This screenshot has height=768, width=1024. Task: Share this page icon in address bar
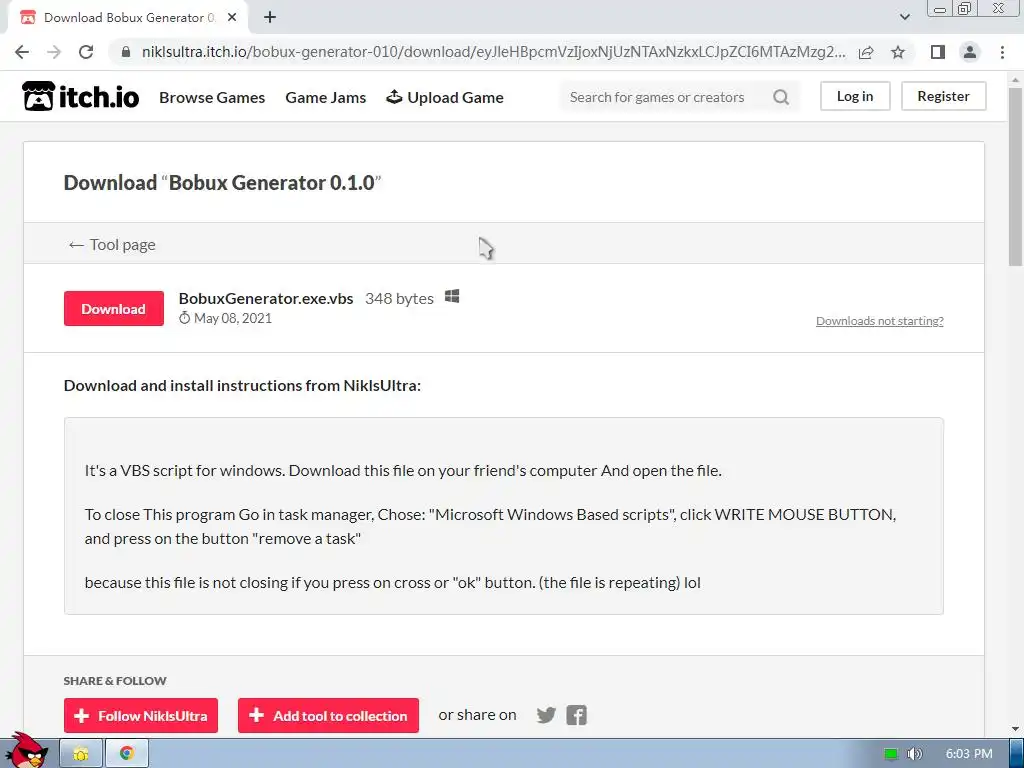click(x=867, y=52)
